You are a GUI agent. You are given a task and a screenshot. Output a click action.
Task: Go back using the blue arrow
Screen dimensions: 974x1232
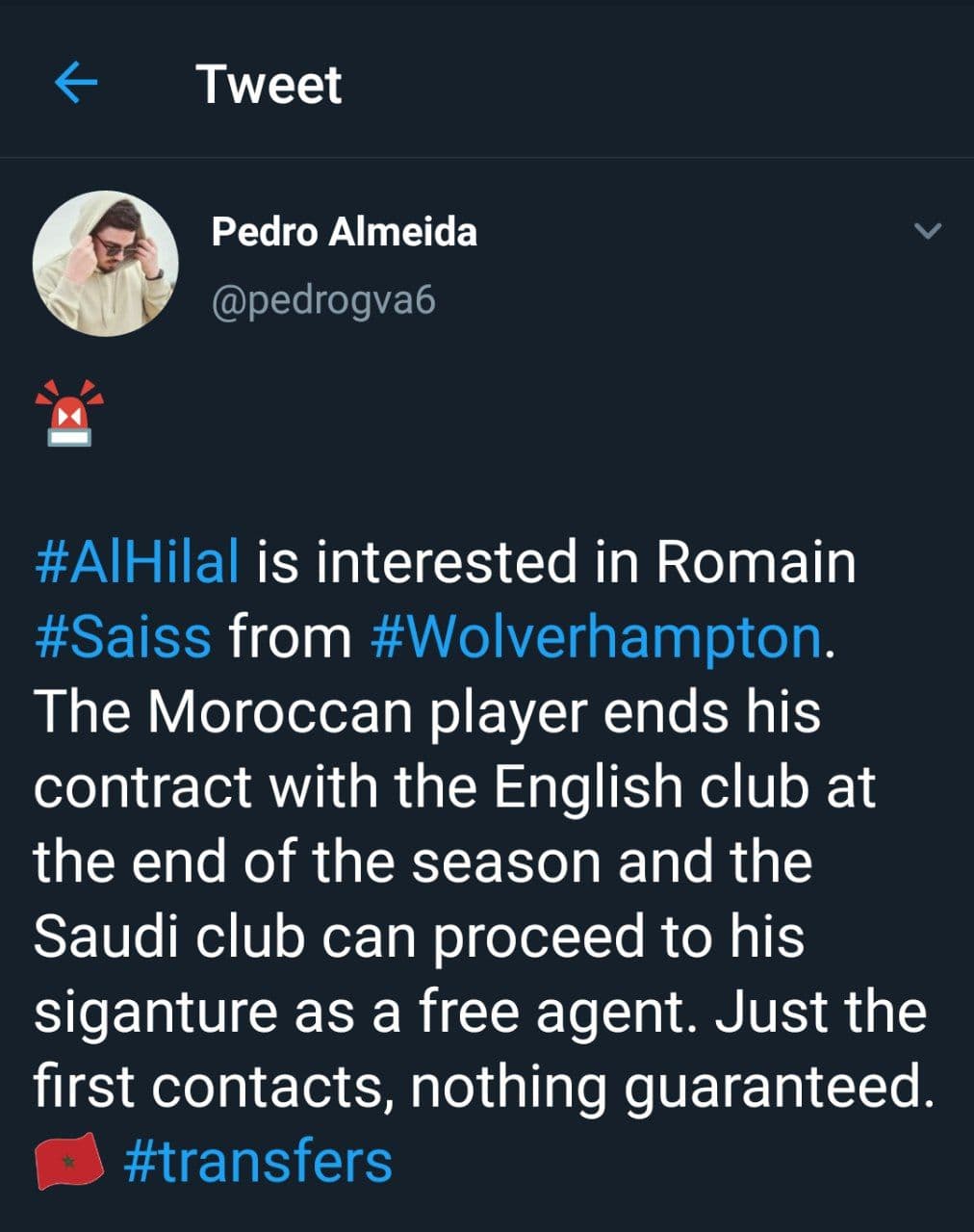pos(76,84)
